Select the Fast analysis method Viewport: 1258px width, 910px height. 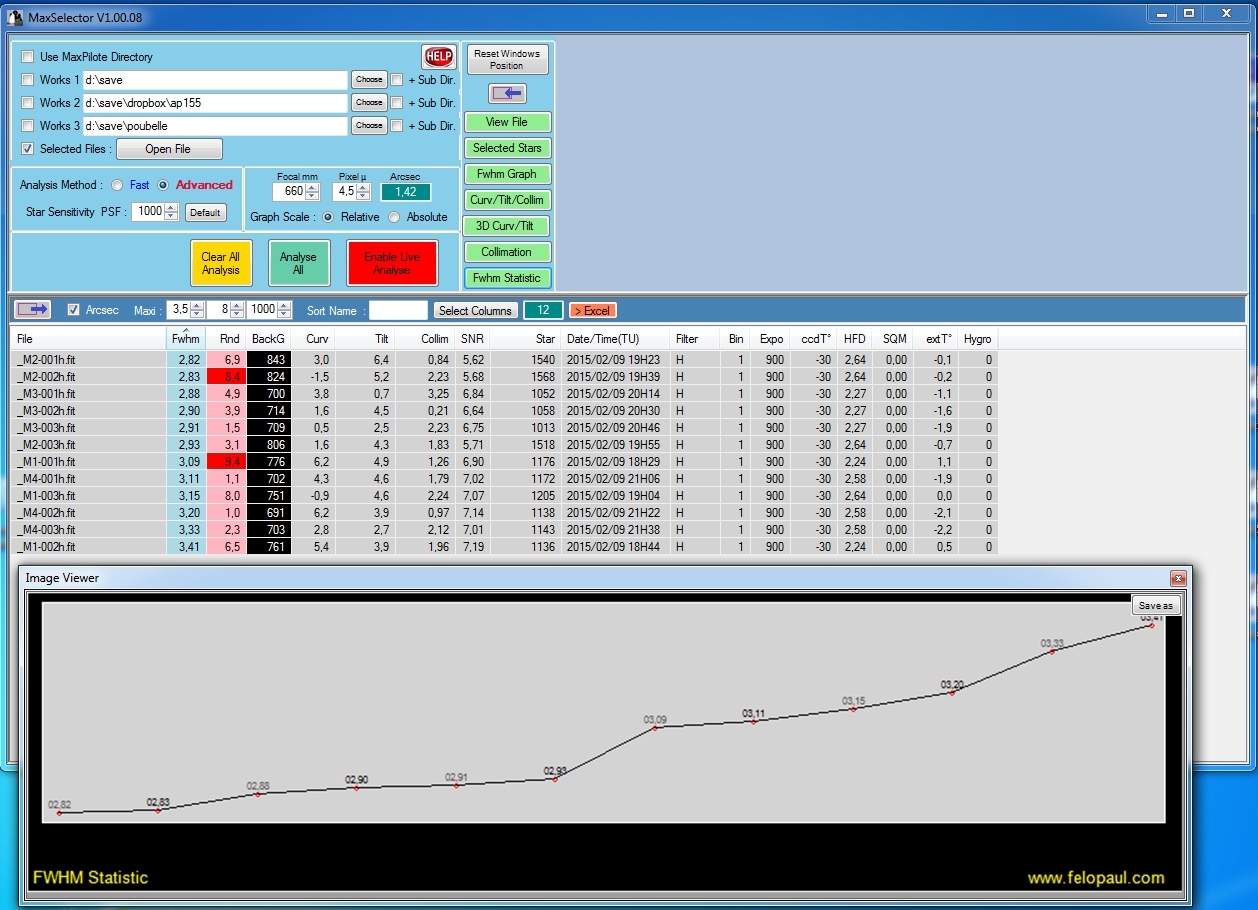[117, 185]
